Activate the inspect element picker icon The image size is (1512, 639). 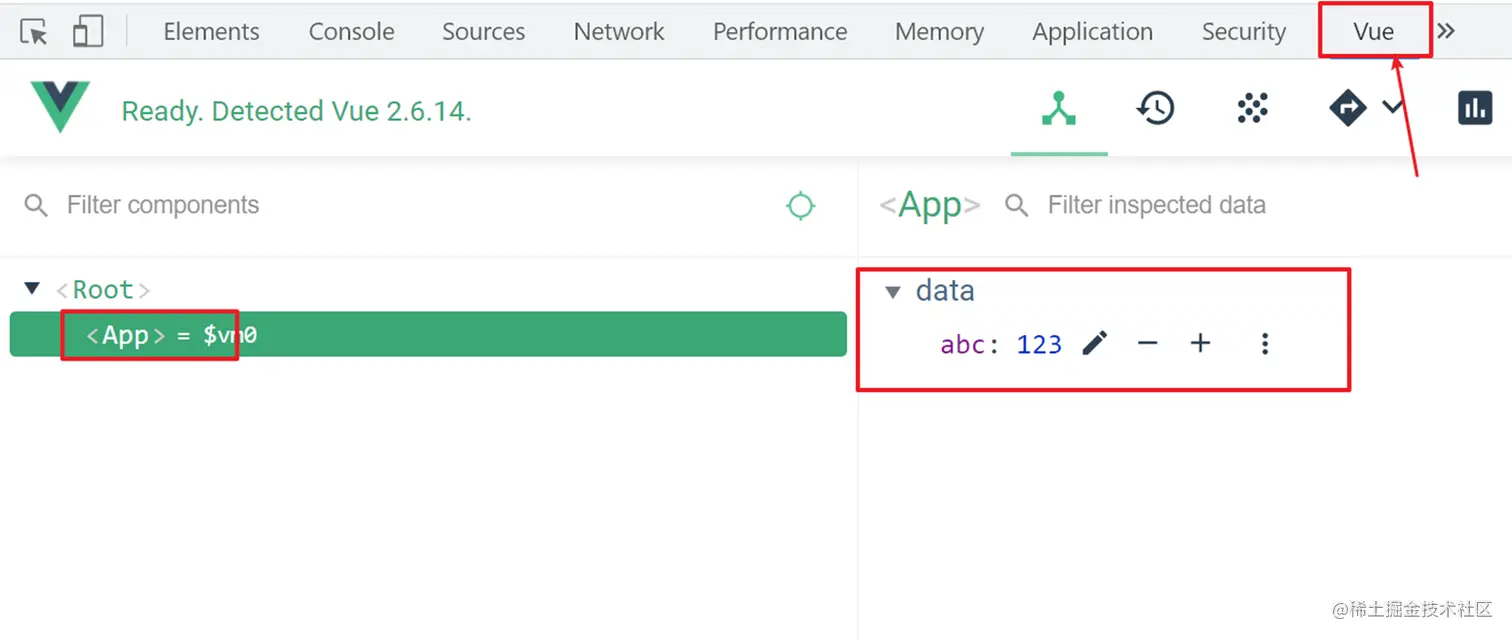[34, 32]
